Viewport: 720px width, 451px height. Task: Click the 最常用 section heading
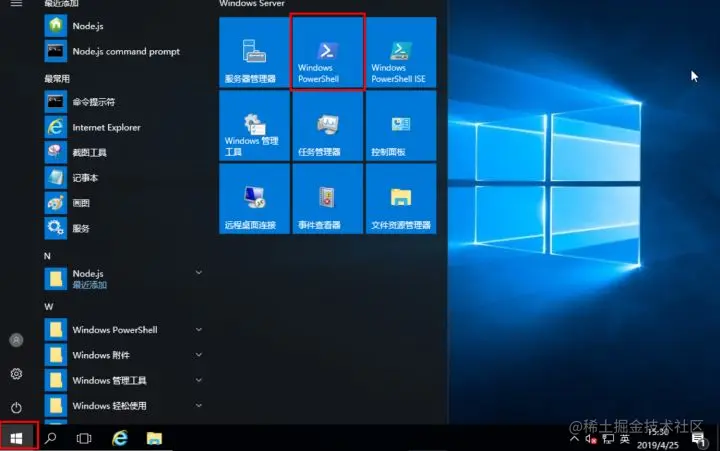coord(57,79)
